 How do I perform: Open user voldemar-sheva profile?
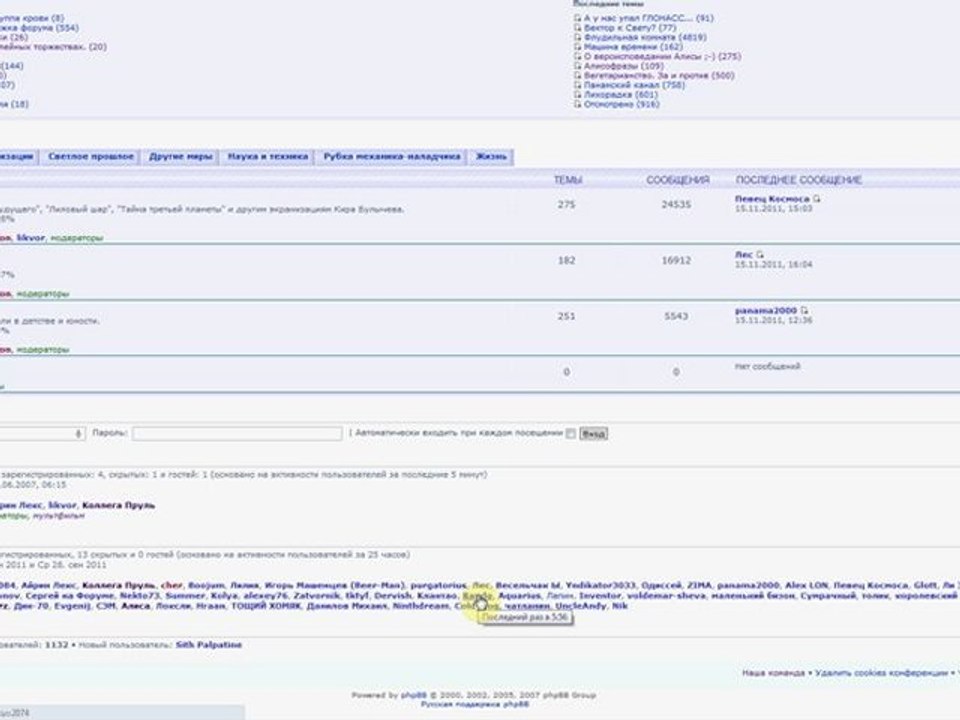666,596
